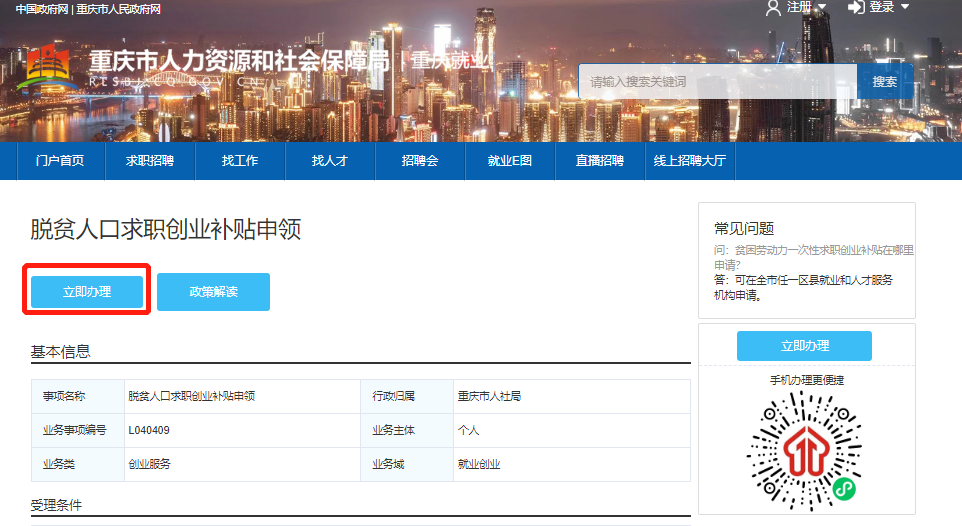The width and height of the screenshot is (962, 526).
Task: Open the 门户首页 navigation tab
Action: pyautogui.click(x=60, y=161)
